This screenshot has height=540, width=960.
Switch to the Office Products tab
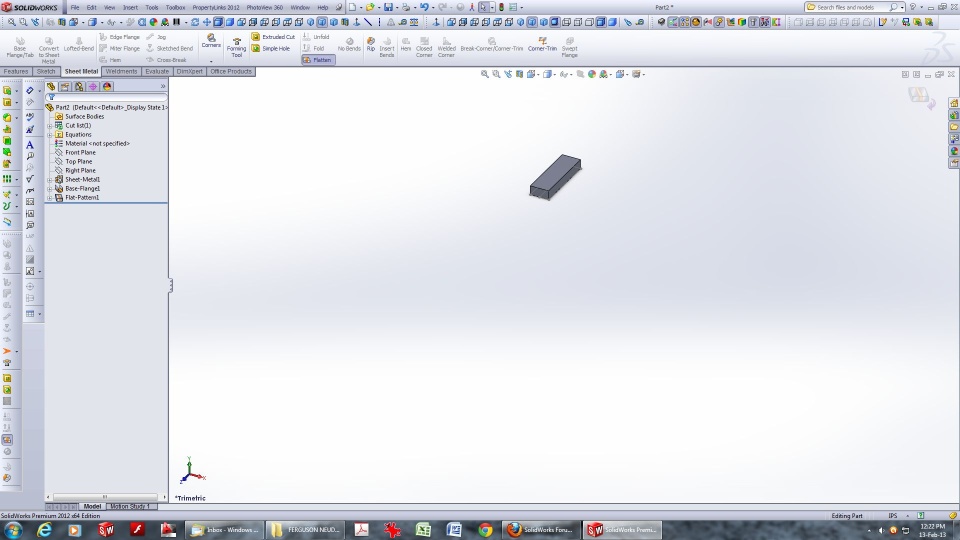click(x=231, y=72)
